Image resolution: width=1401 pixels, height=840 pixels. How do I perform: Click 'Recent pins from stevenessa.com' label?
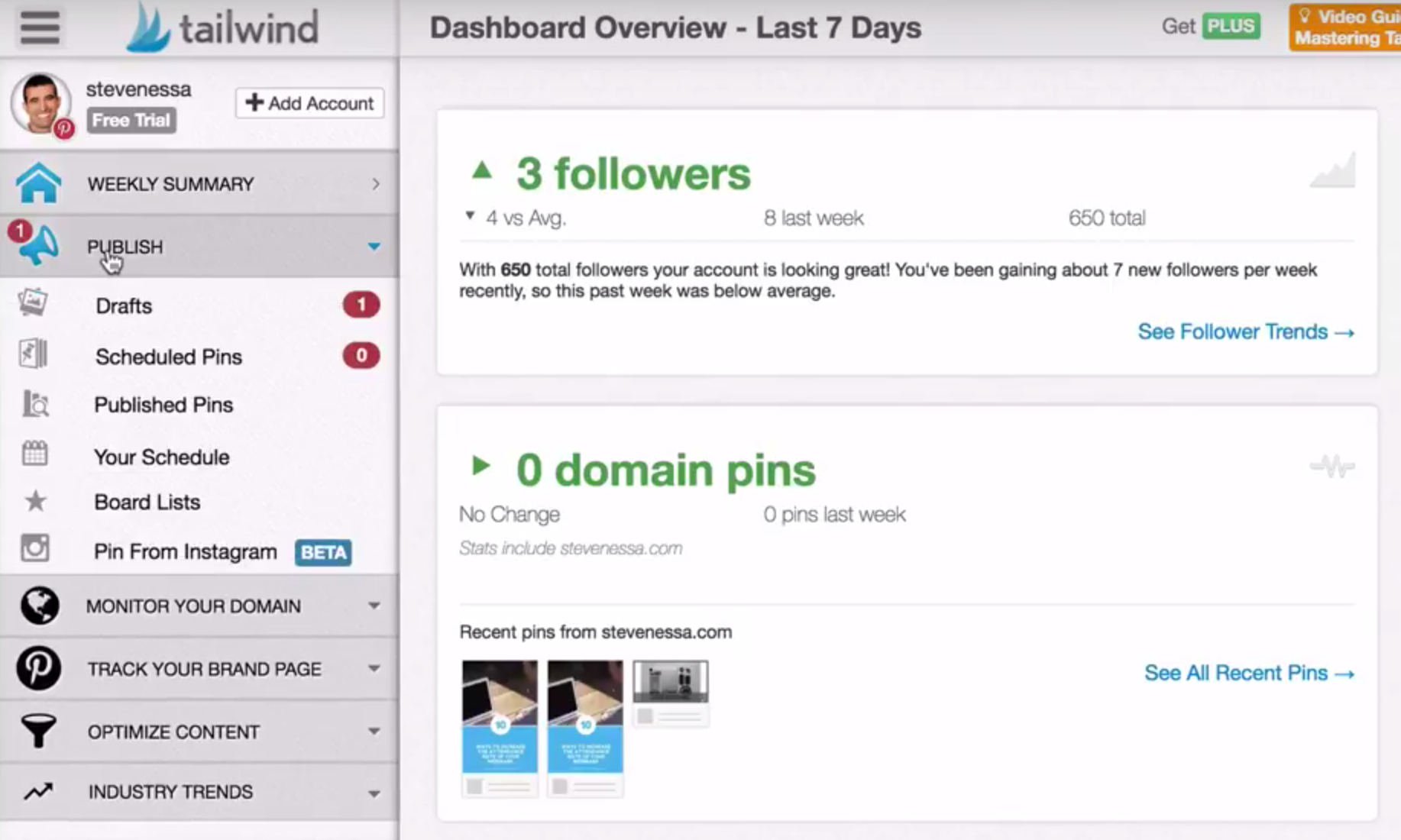click(596, 632)
